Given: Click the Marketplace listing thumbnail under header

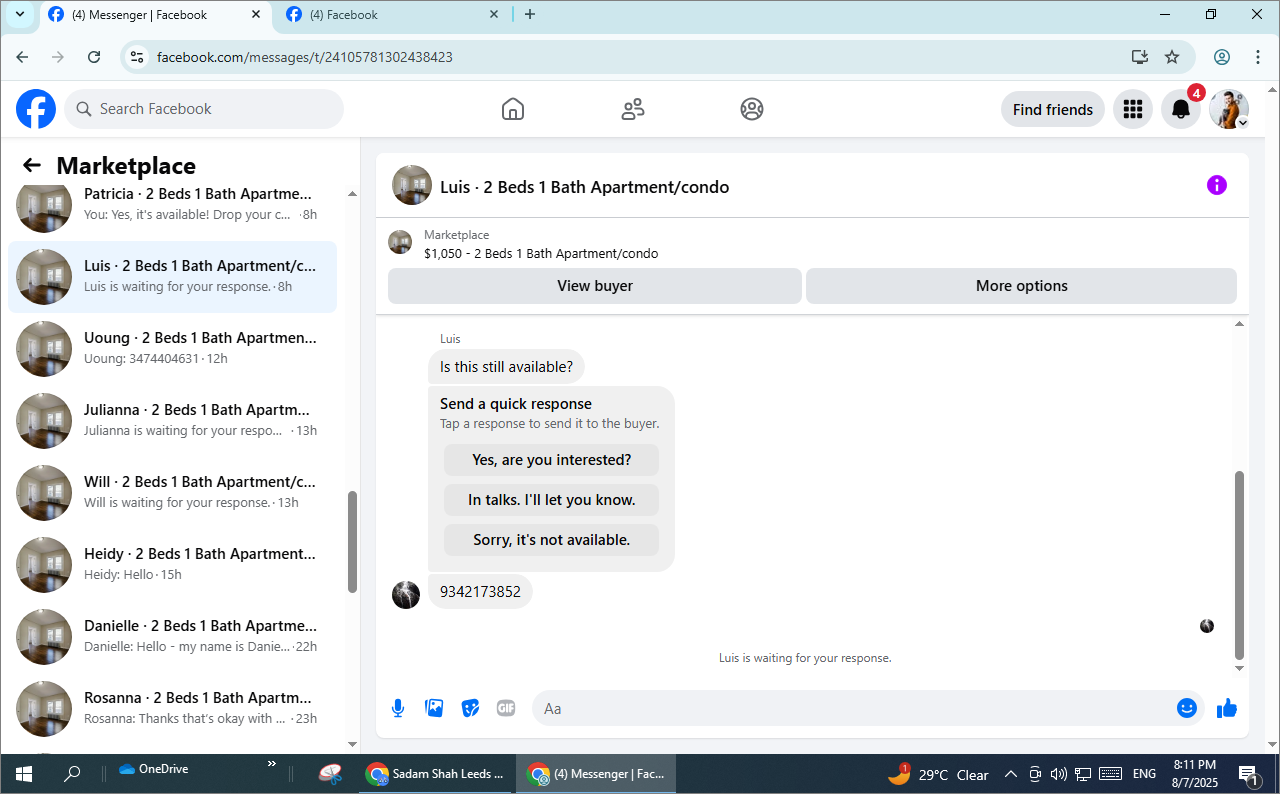Looking at the screenshot, I should pyautogui.click(x=400, y=242).
